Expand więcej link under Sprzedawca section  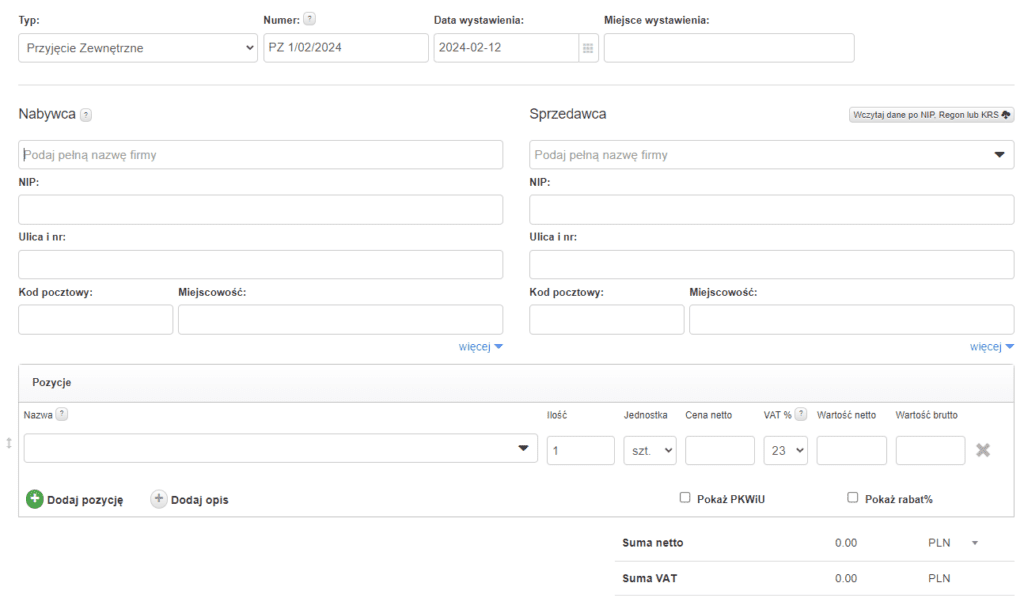[991, 347]
